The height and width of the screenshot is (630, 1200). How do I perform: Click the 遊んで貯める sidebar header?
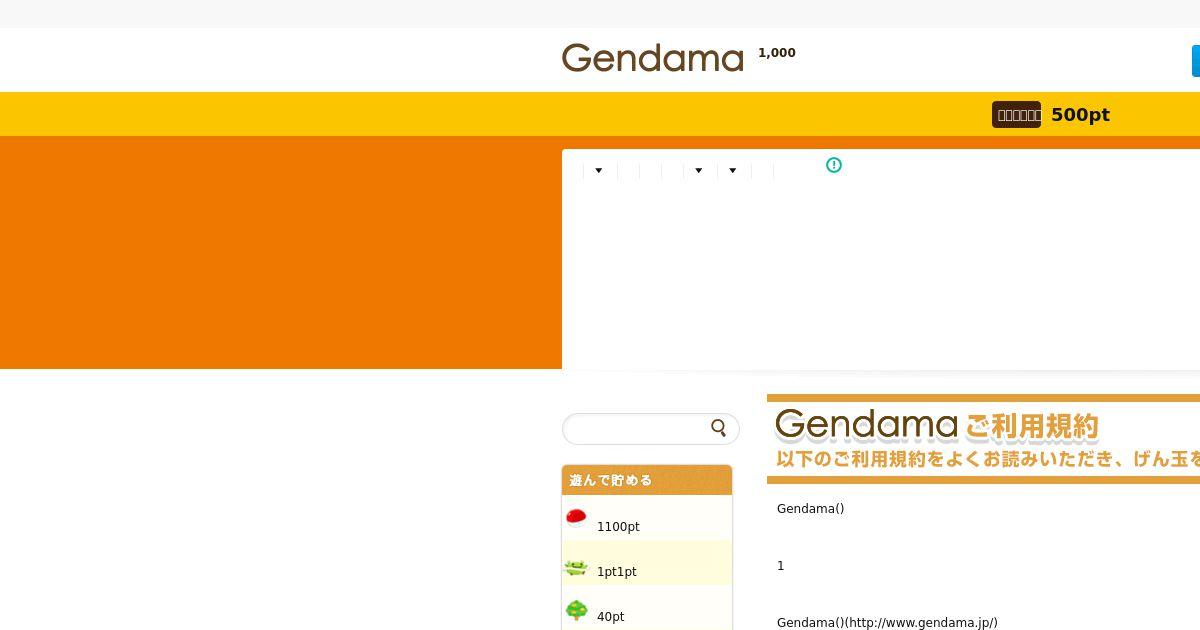point(647,480)
